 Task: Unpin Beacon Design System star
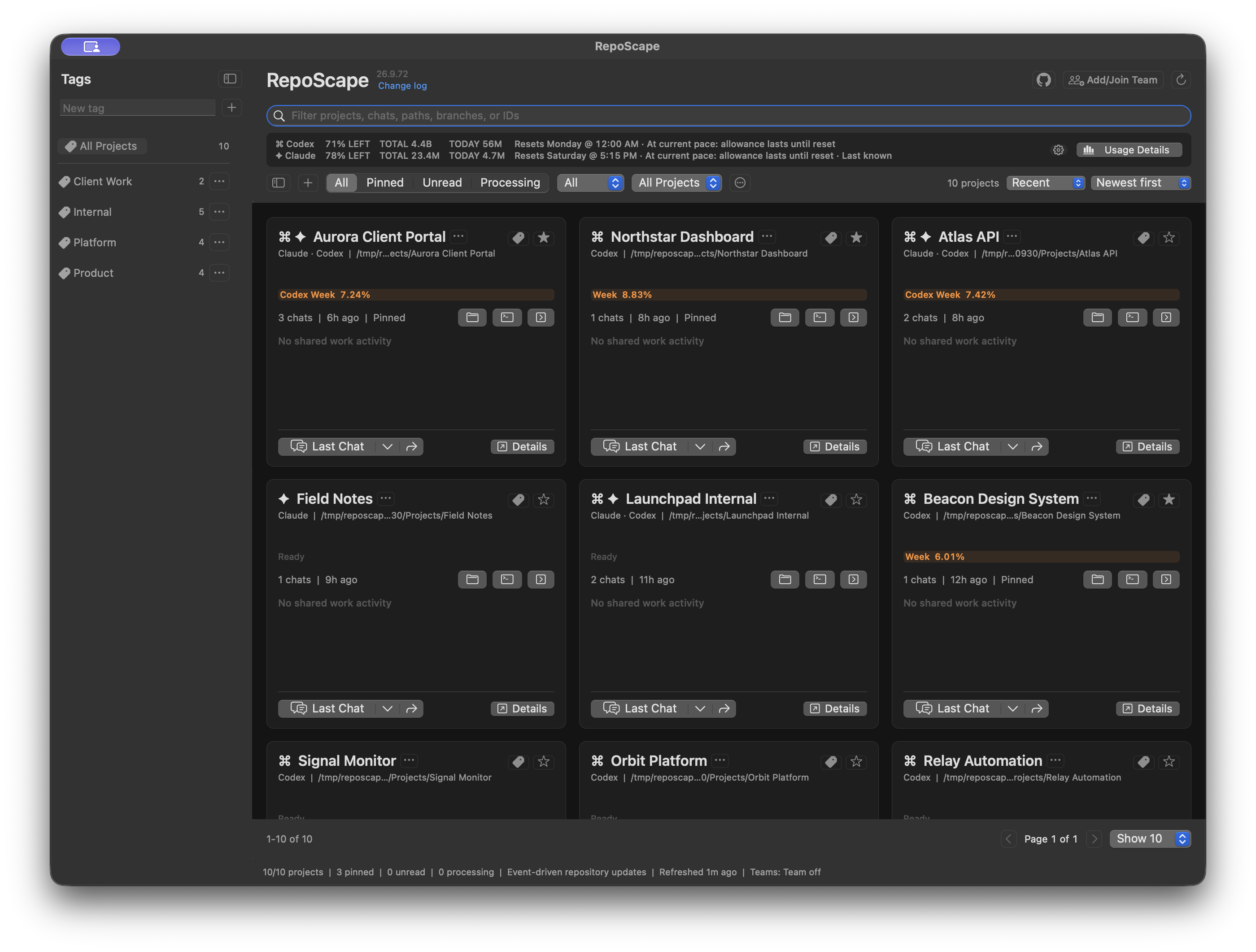1169,500
